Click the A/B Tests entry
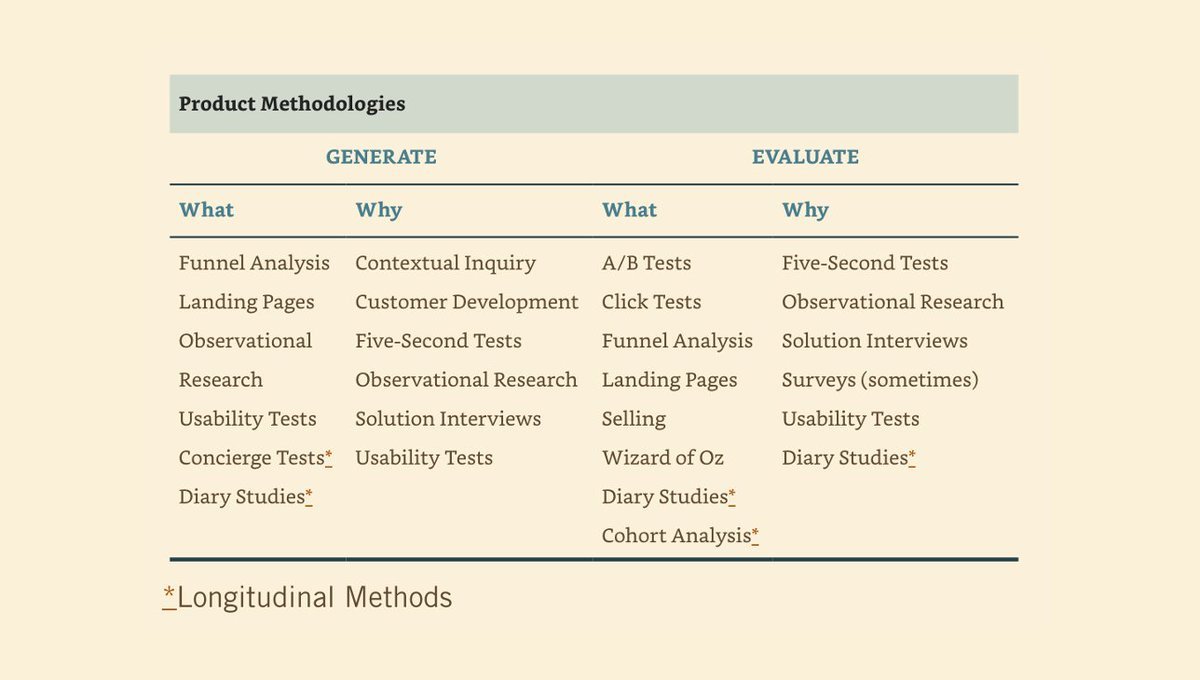The height and width of the screenshot is (680, 1200). point(646,263)
